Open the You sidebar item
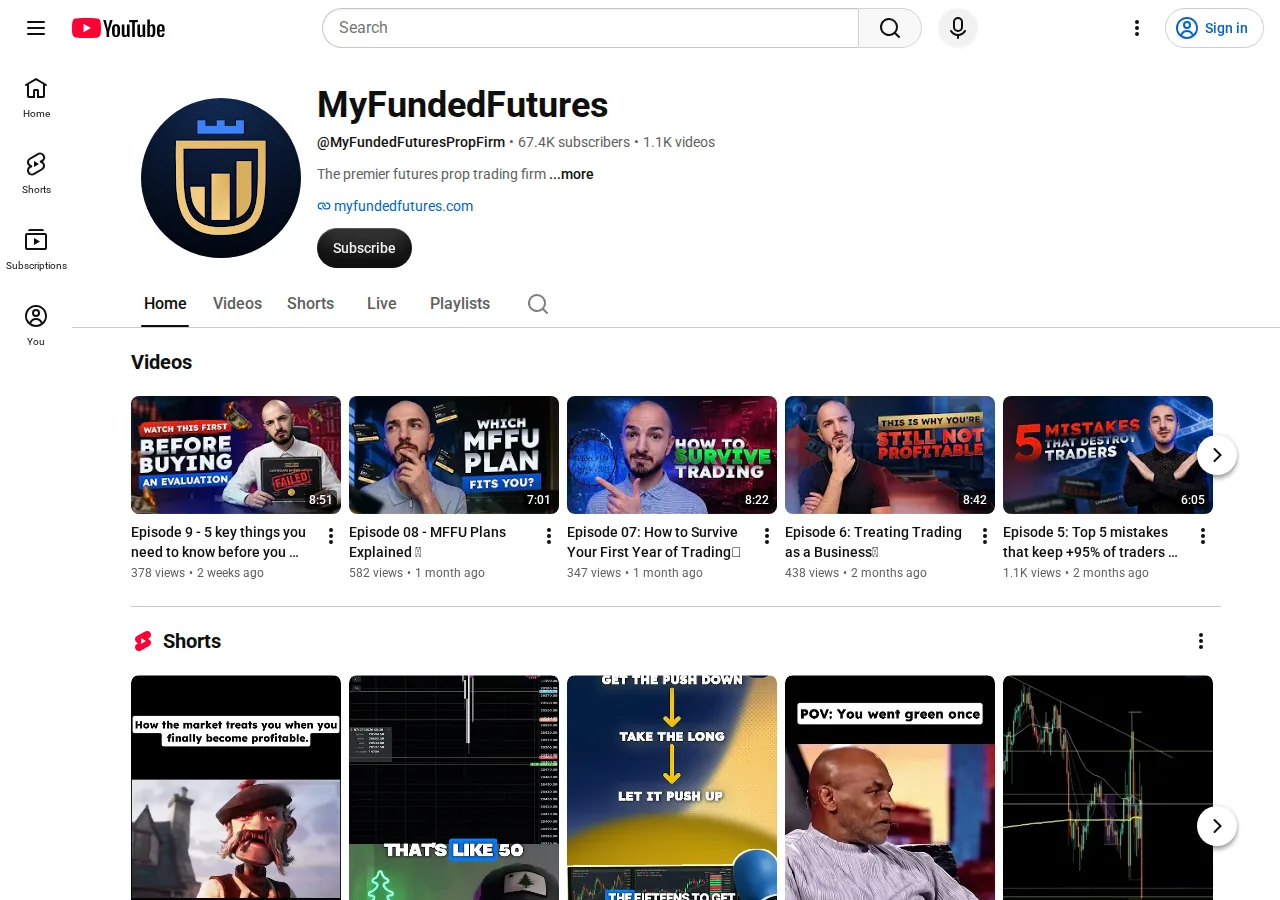The width and height of the screenshot is (1280, 900). 36,326
